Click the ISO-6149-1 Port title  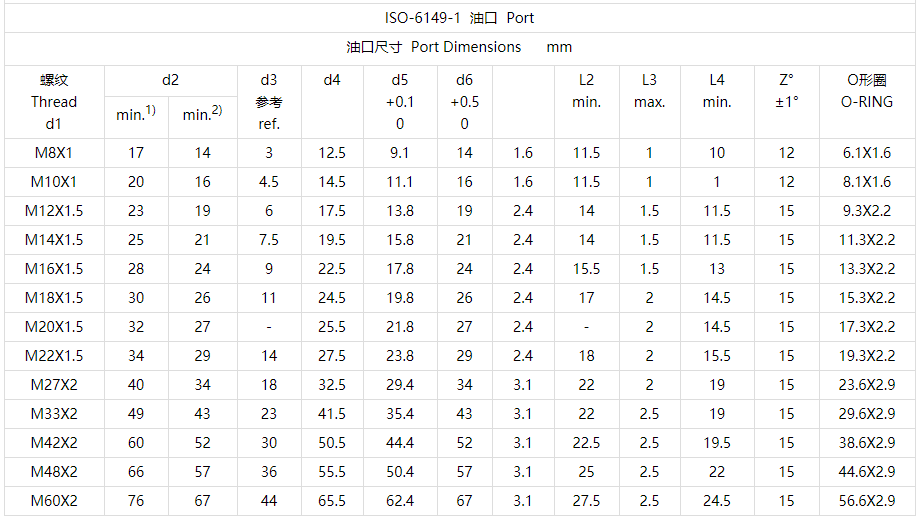(459, 18)
